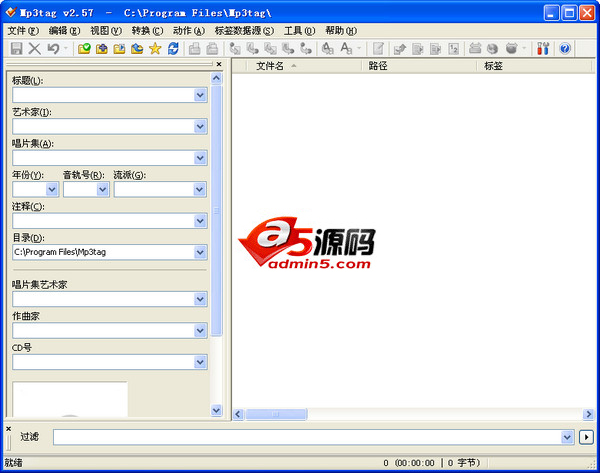
Task: Click the first grayed printer-like playlist icon
Action: coord(194,49)
